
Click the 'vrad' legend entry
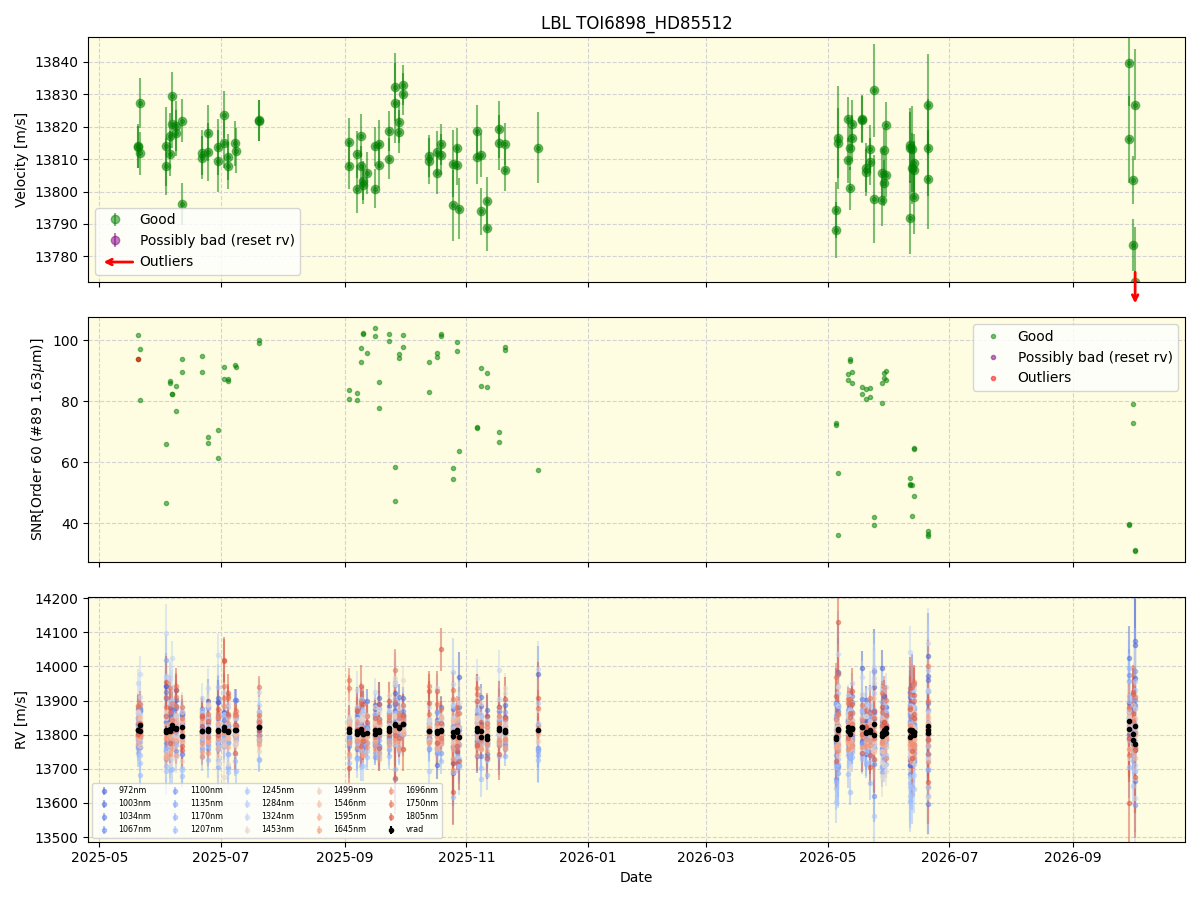[414, 829]
